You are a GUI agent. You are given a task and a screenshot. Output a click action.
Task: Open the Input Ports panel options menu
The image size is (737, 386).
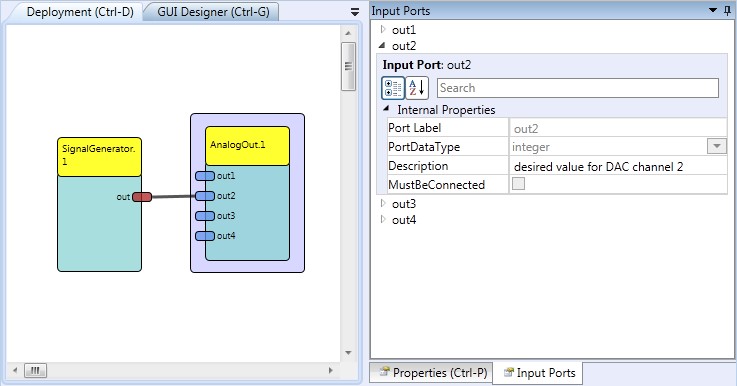coord(713,10)
